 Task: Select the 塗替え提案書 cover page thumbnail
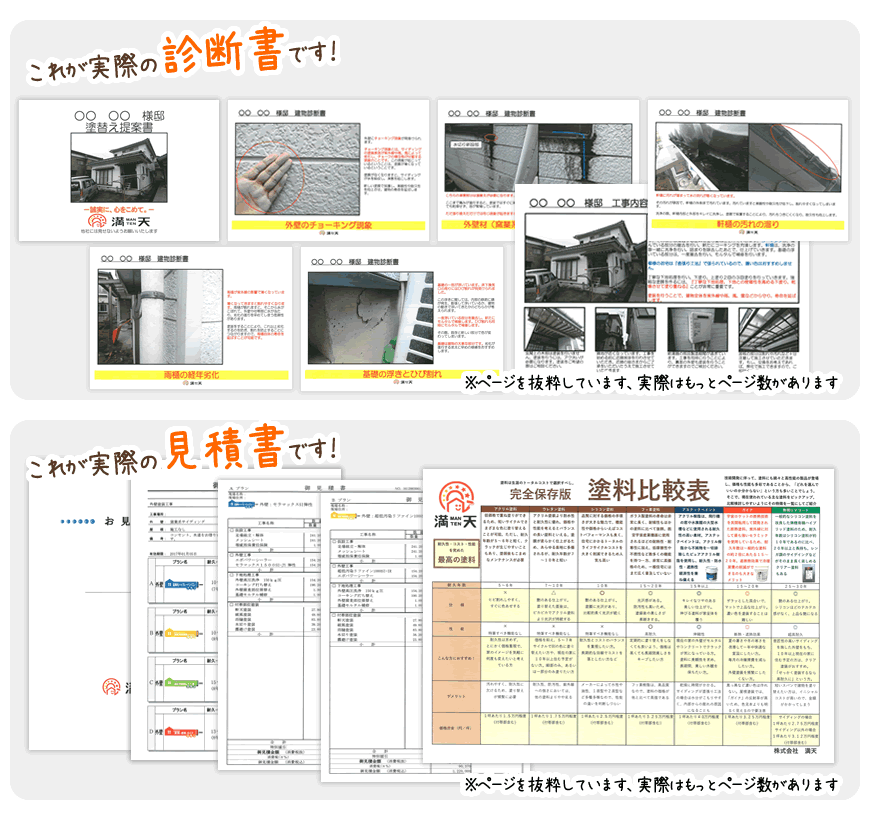click(x=119, y=170)
